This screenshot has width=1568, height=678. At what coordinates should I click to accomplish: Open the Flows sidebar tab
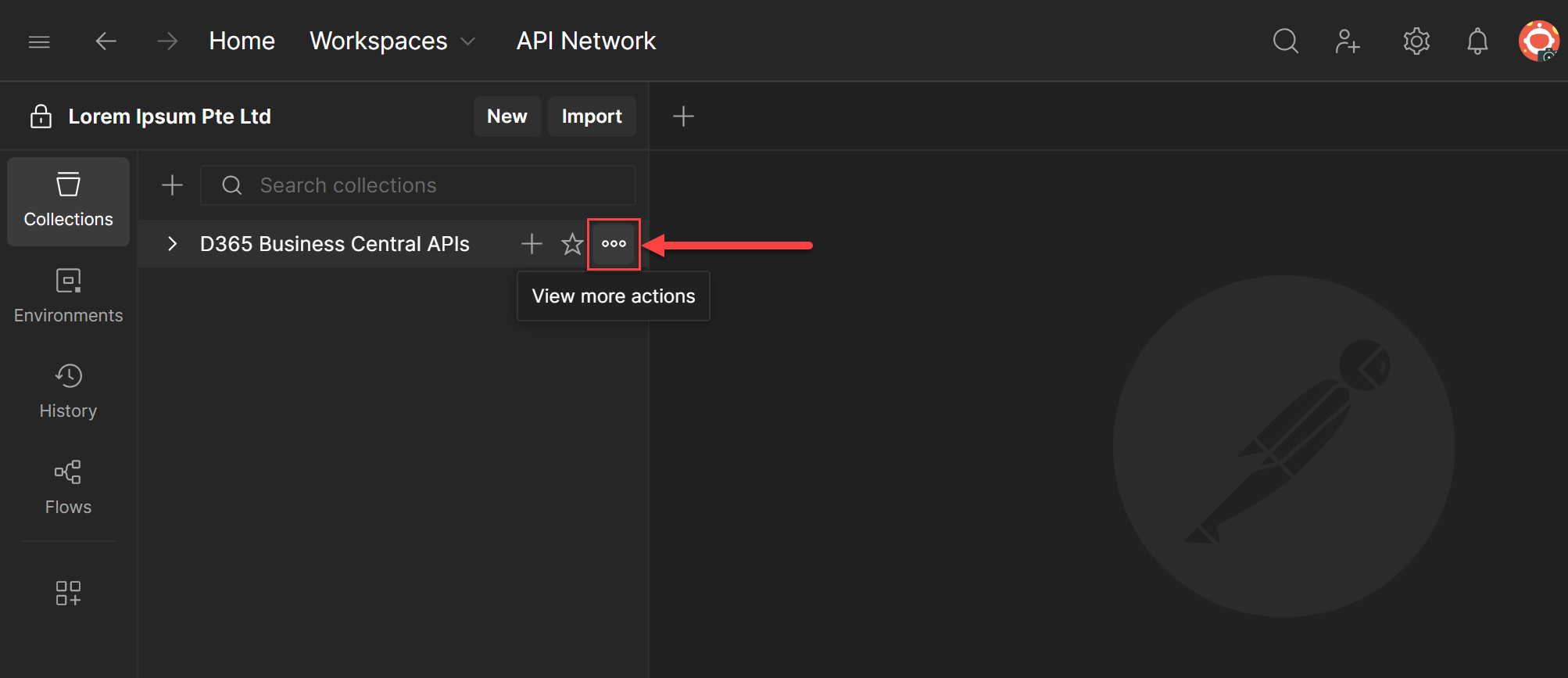pyautogui.click(x=69, y=488)
